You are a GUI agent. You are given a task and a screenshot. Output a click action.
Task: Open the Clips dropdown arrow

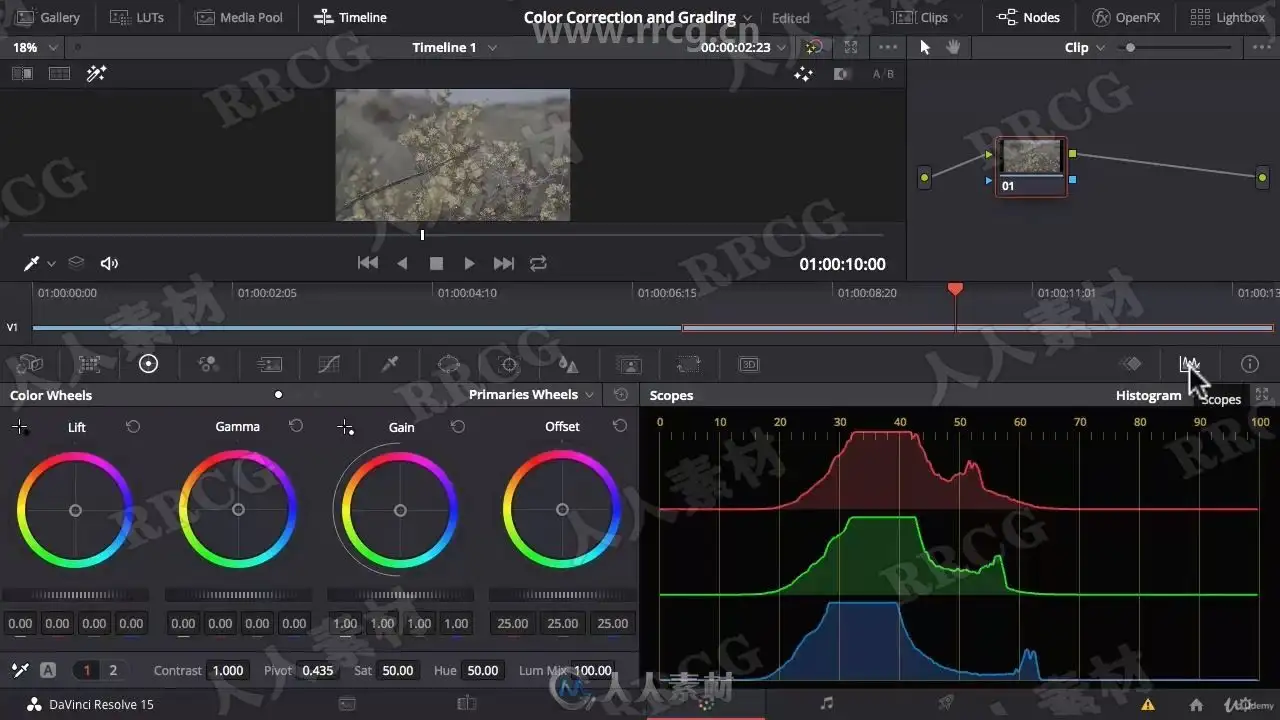[x=959, y=18]
